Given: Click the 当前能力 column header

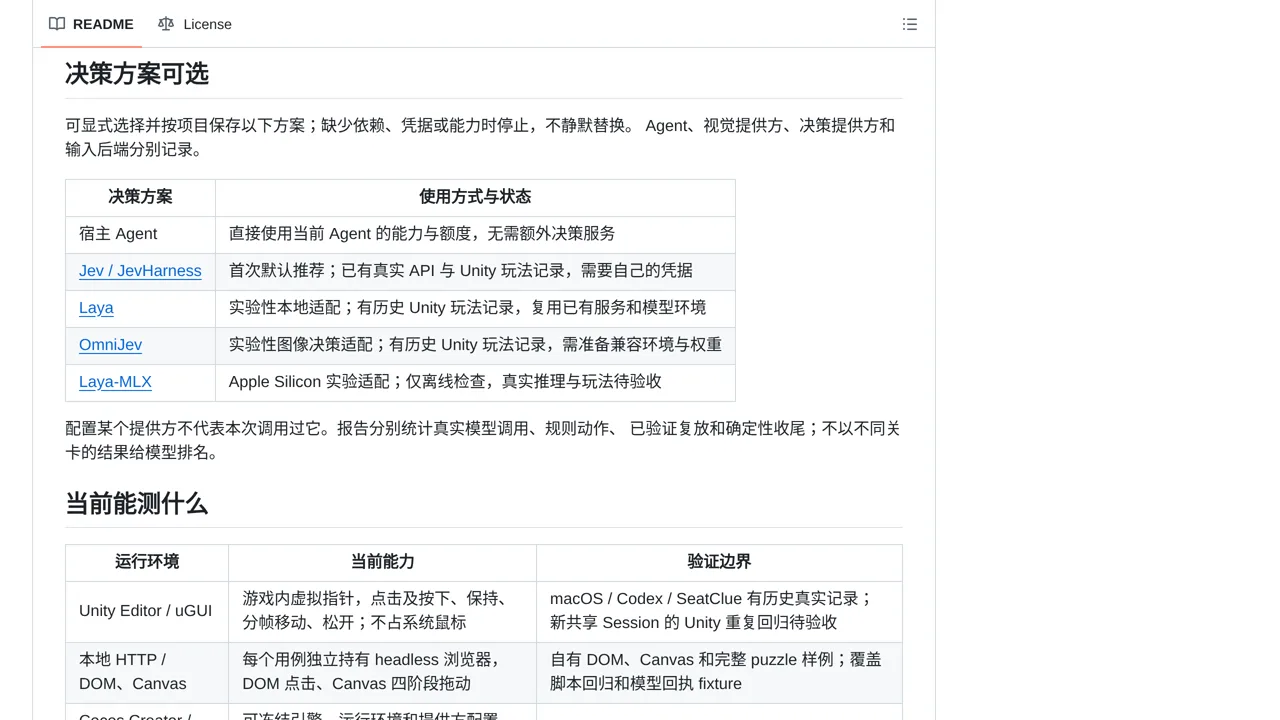Looking at the screenshot, I should pos(383,562).
